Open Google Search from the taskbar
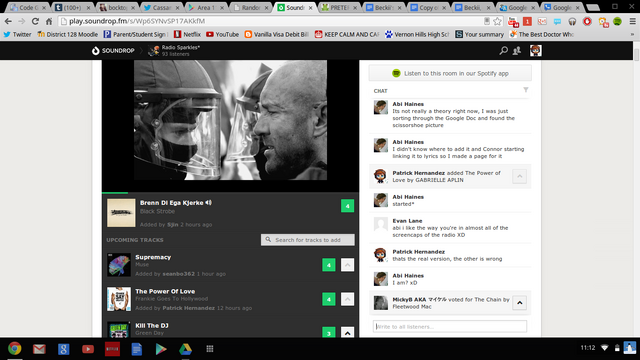 click(63, 349)
